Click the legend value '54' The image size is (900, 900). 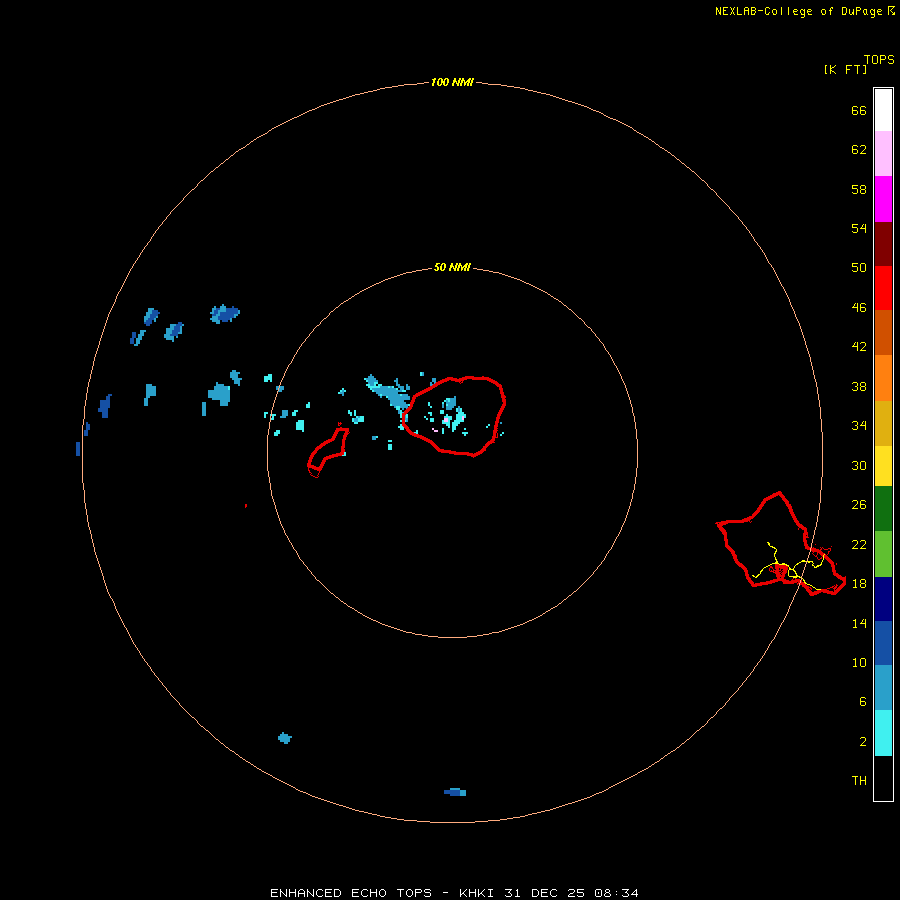point(859,228)
